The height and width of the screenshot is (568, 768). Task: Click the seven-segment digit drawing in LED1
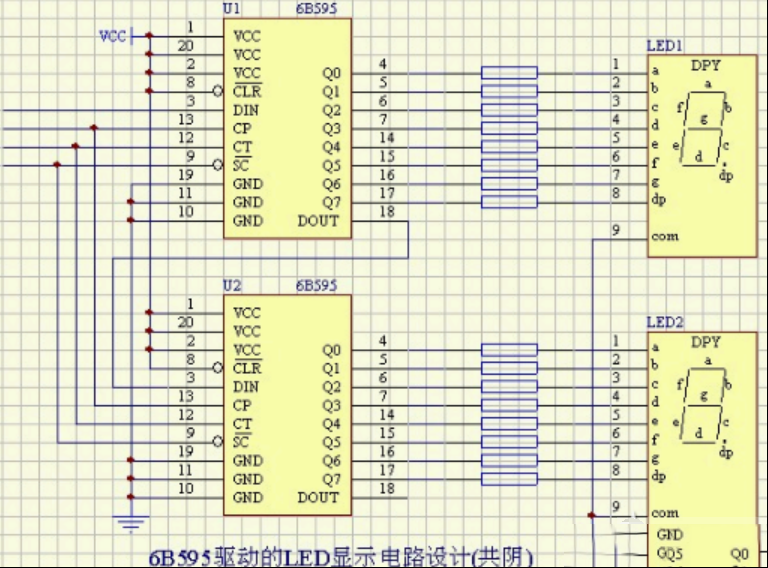[704, 129]
